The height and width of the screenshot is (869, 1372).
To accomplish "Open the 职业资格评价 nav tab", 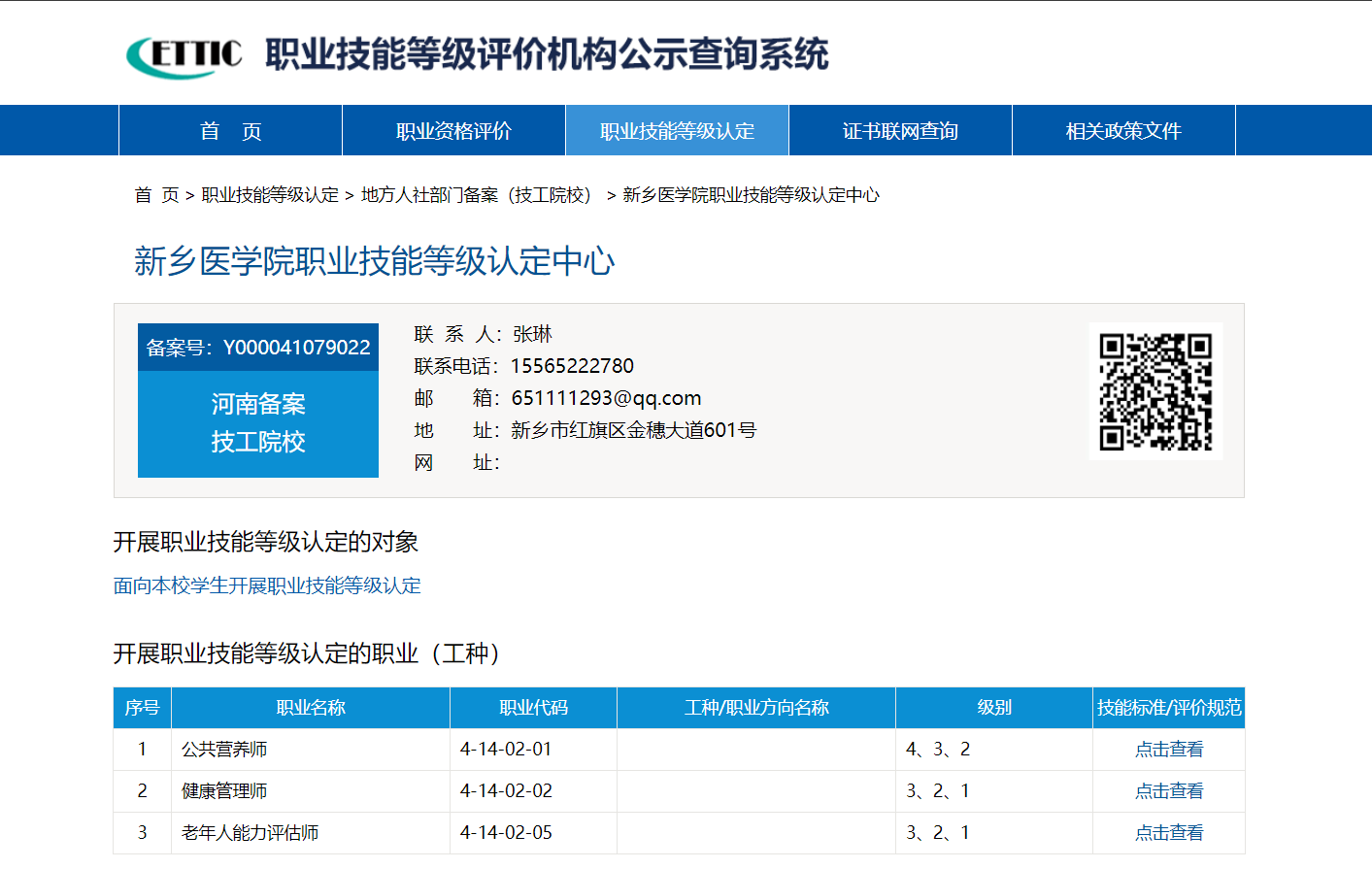I will click(453, 131).
